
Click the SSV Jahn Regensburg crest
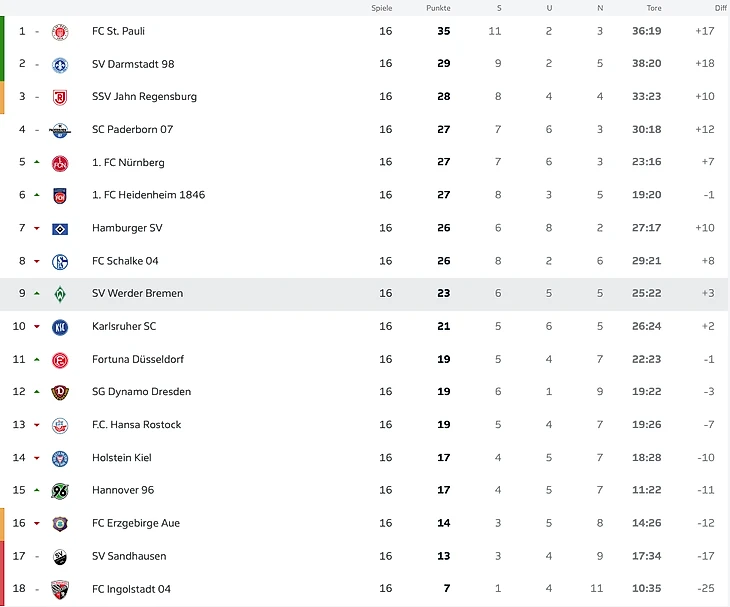click(60, 98)
